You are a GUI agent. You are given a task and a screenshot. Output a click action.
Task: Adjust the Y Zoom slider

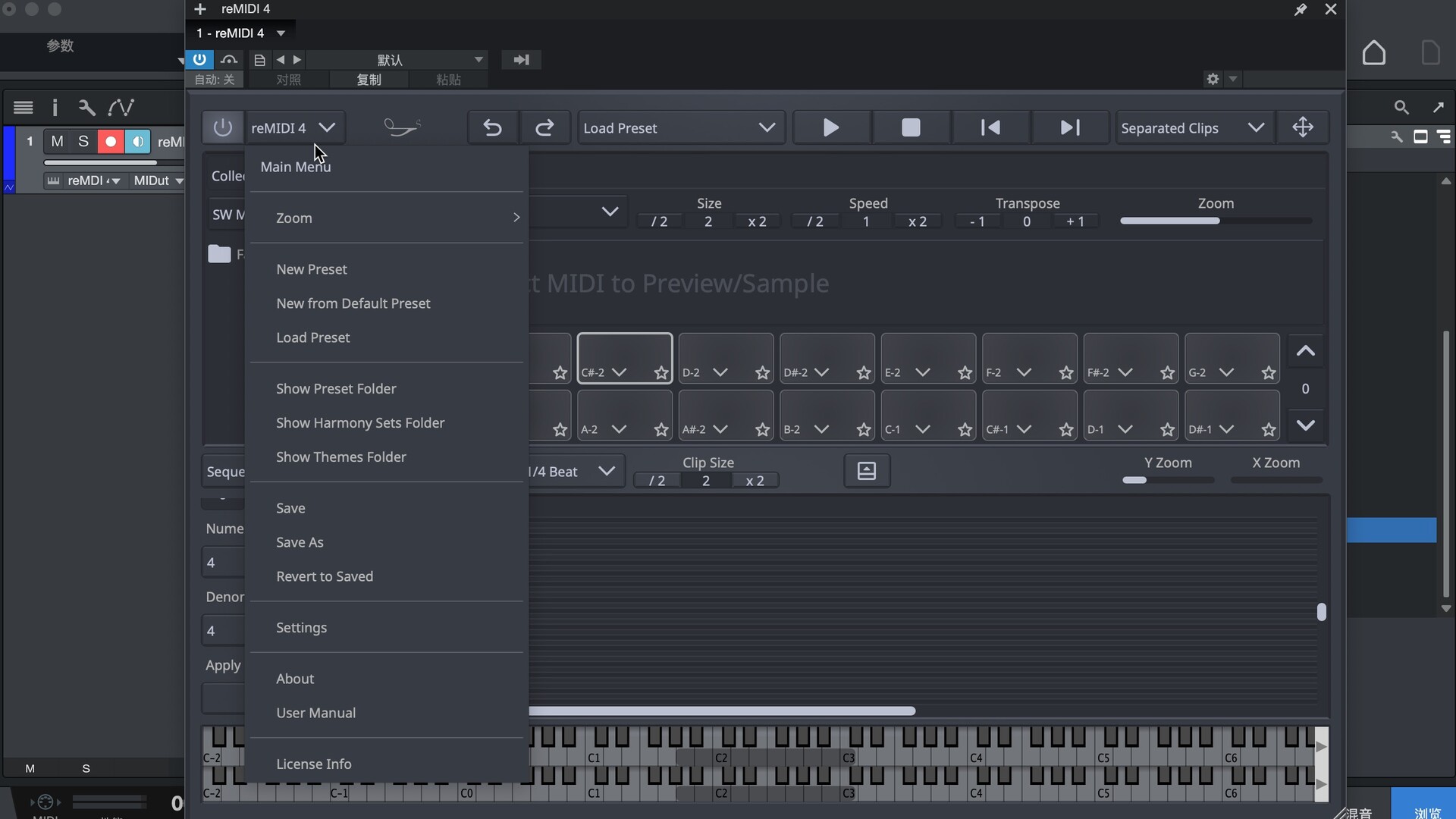(1168, 480)
